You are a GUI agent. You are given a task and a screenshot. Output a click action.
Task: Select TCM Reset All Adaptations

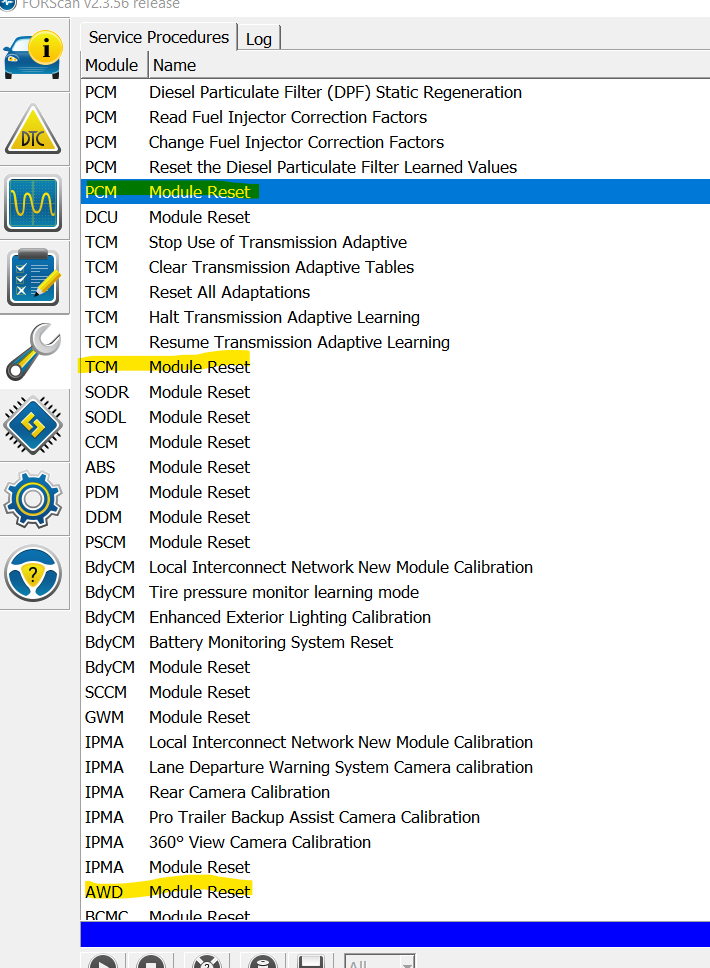(x=395, y=292)
